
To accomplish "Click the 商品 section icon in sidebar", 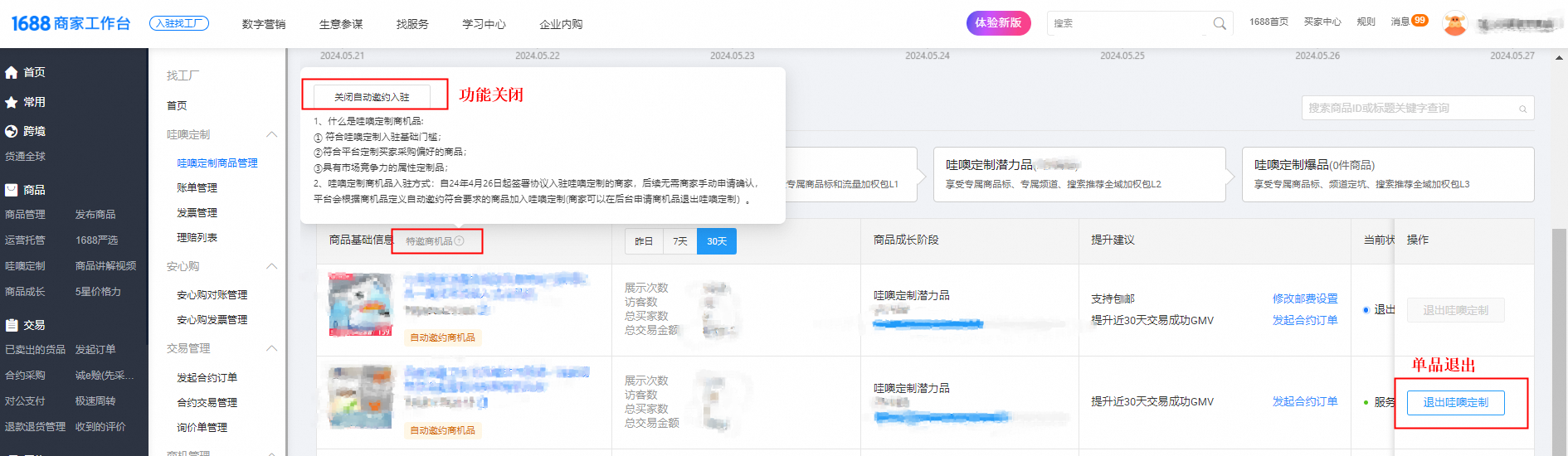I will tap(12, 190).
